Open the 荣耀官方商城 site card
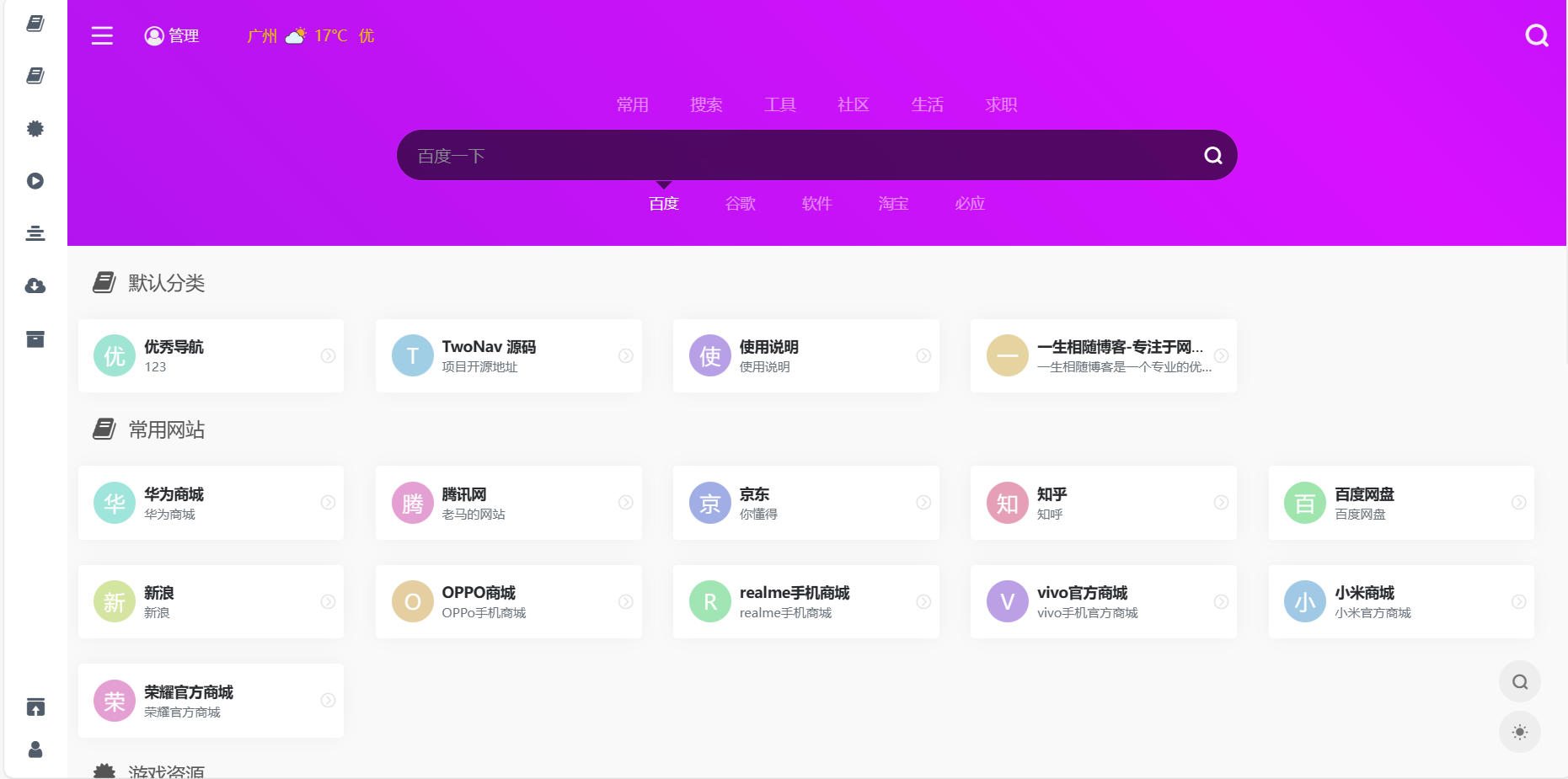 pyautogui.click(x=211, y=701)
